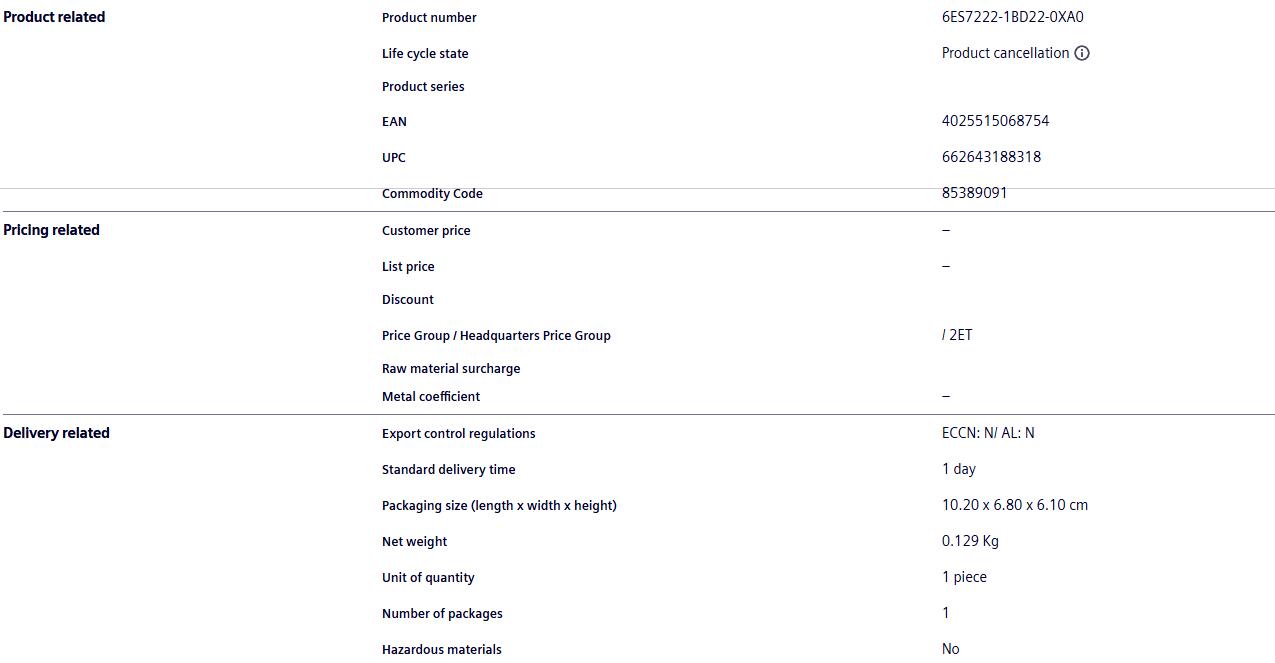Click the Pricing related section heading

coord(51,230)
